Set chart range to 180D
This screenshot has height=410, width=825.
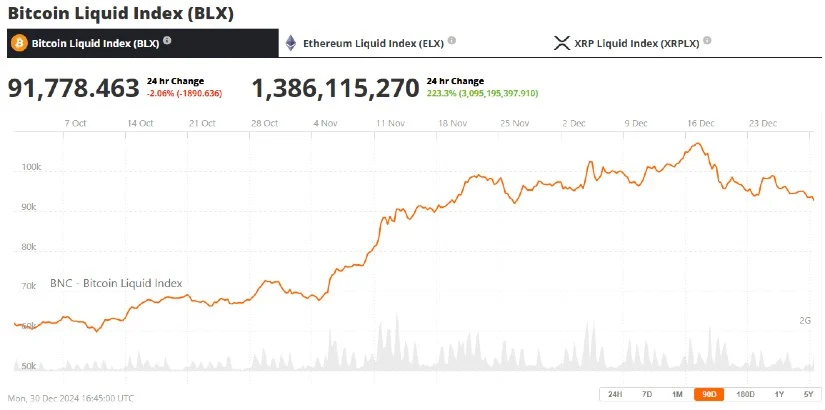tap(744, 394)
